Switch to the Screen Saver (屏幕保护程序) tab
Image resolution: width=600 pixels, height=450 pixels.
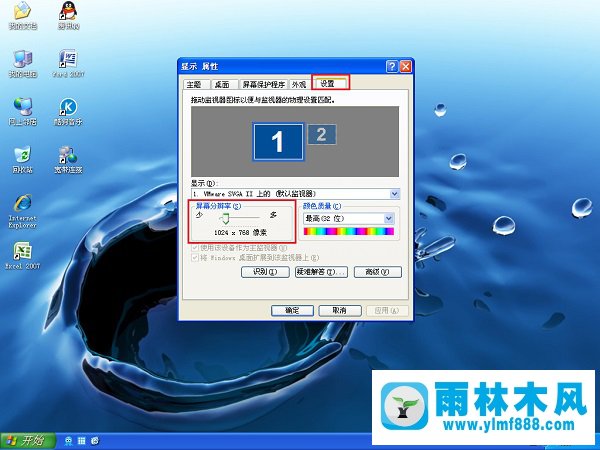tap(264, 85)
